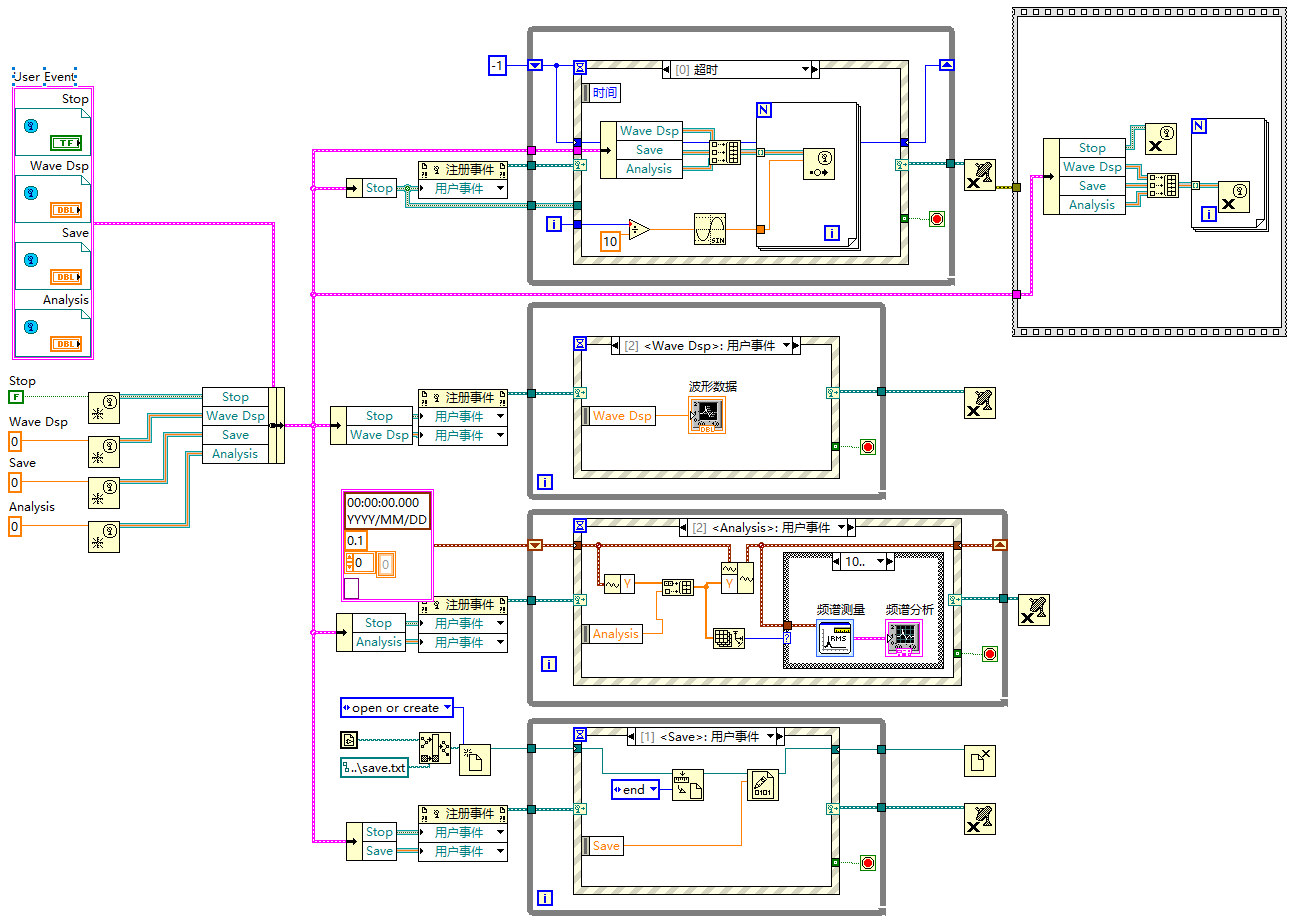Viewport: 1295px width, 919px height.
Task: Click stop terminal of Save While Loop
Action: click(x=868, y=862)
